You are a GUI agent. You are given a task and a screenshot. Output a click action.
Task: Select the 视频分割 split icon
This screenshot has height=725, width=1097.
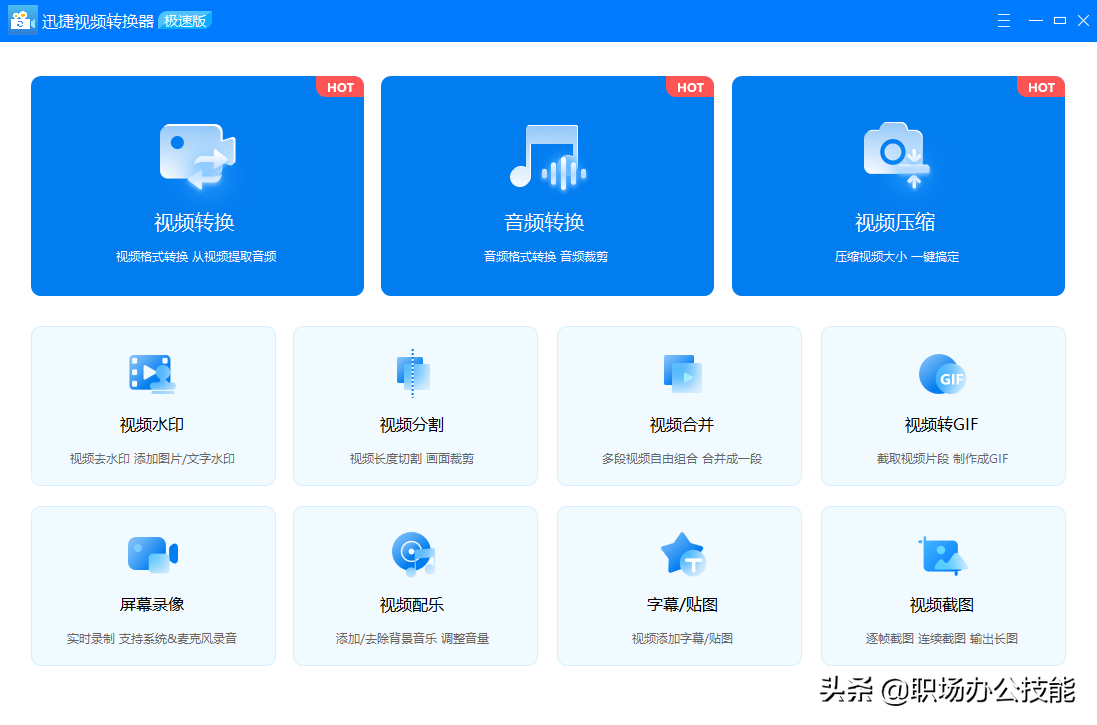(x=413, y=374)
